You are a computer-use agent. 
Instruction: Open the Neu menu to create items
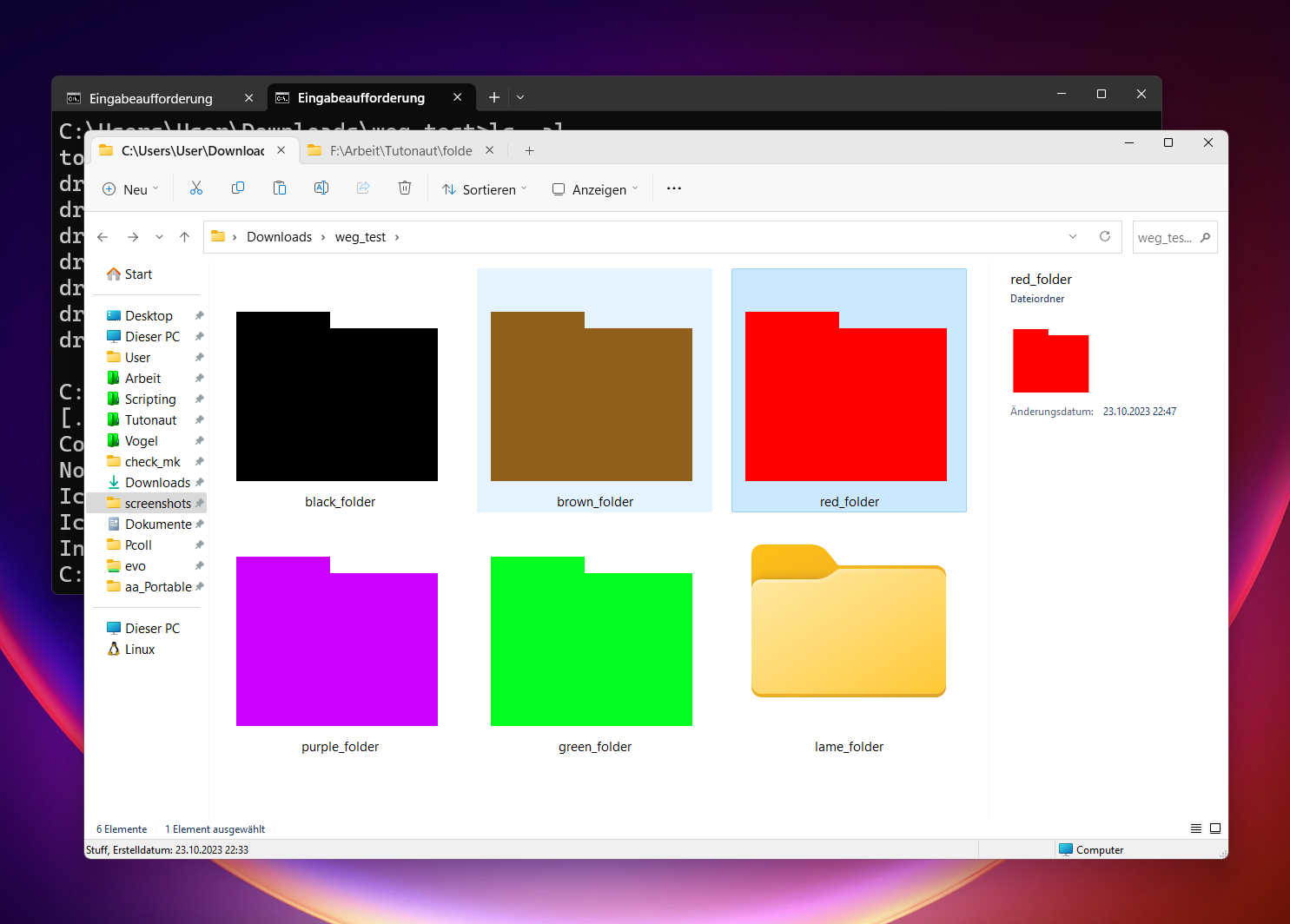(129, 188)
